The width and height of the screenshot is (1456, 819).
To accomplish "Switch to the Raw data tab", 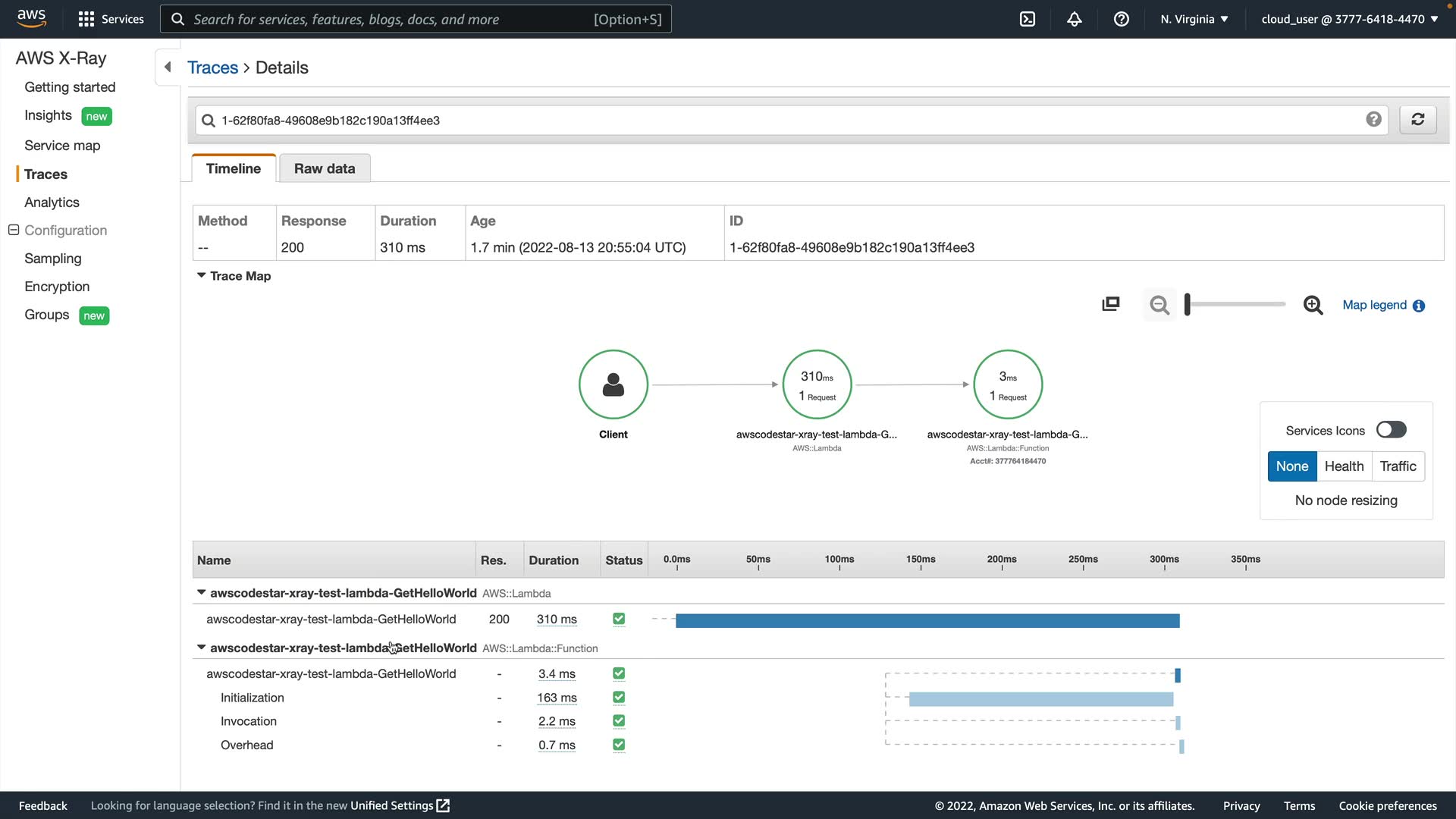I will click(x=324, y=168).
